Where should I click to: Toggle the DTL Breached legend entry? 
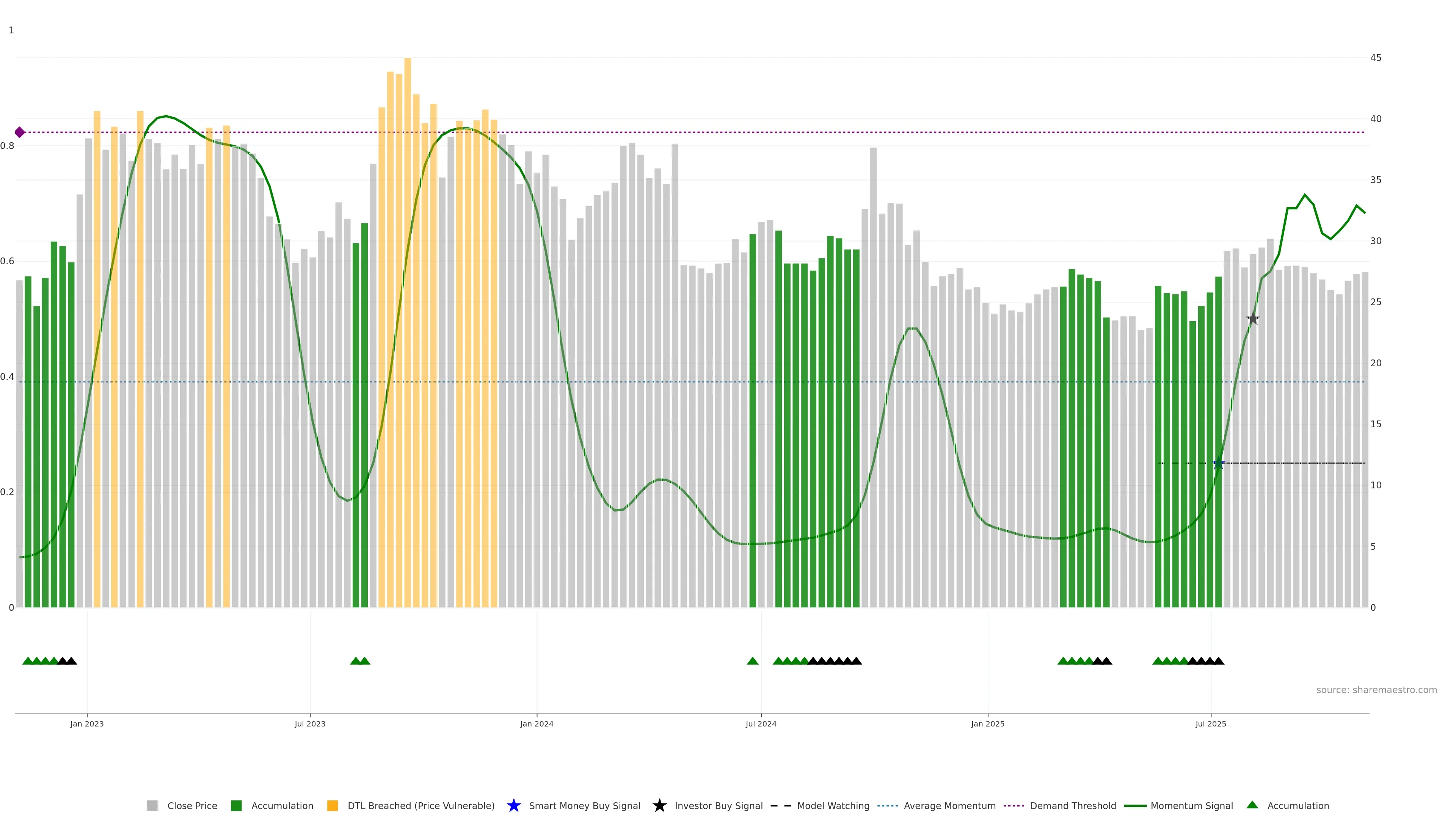click(x=420, y=805)
